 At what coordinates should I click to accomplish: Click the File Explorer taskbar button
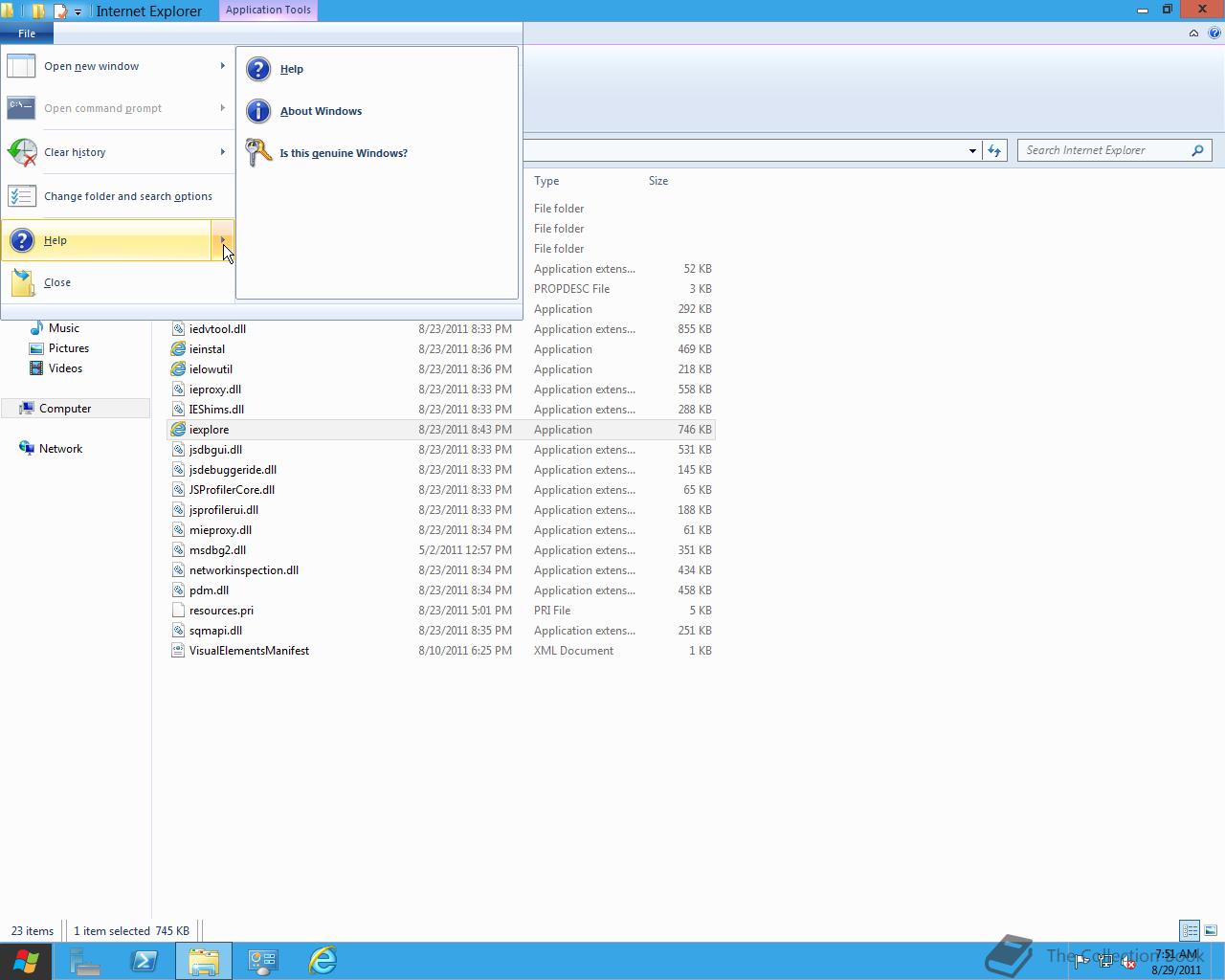(x=204, y=961)
